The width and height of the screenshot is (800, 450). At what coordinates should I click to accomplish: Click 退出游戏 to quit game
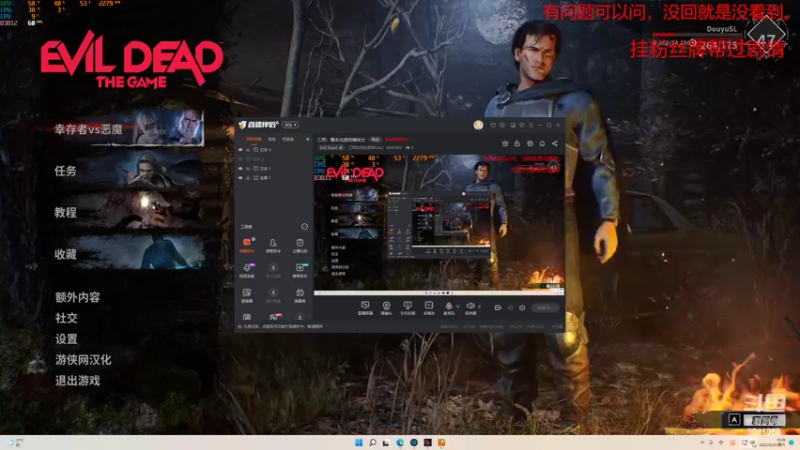pyautogui.click(x=78, y=381)
